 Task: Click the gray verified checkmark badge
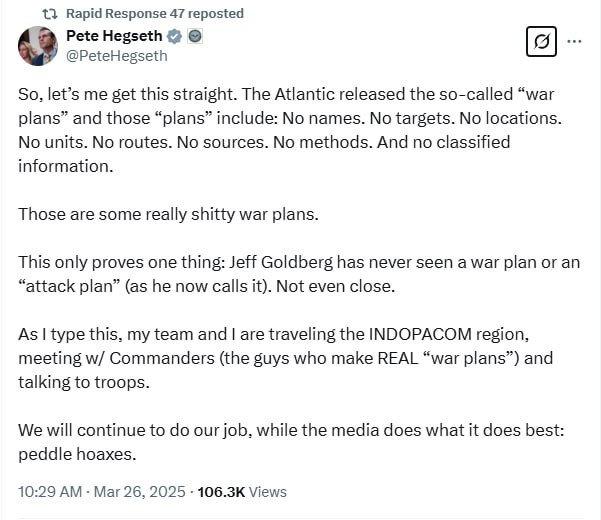click(x=175, y=37)
